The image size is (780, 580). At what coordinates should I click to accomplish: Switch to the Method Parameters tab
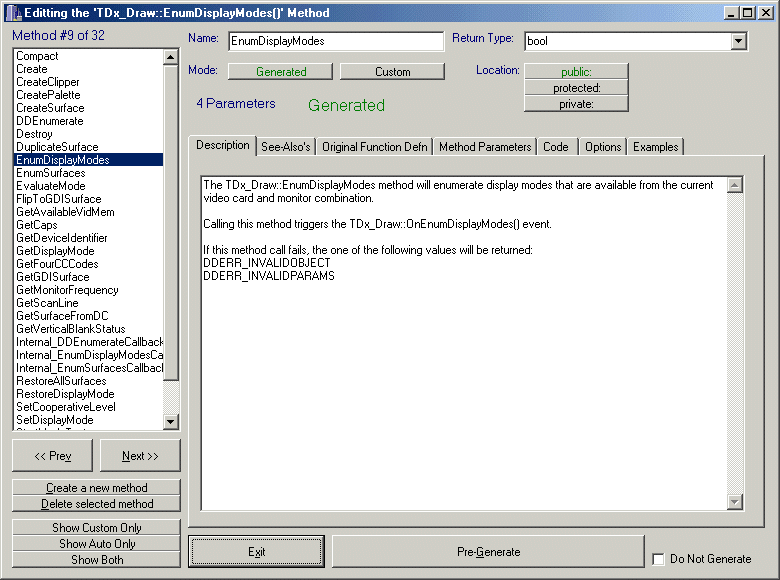tap(485, 147)
